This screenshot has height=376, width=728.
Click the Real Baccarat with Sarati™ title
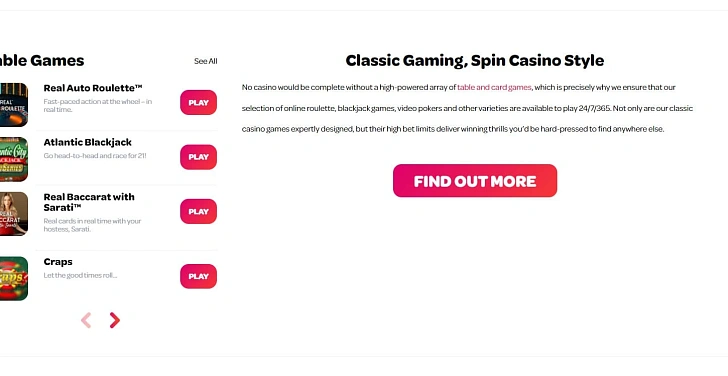tap(89, 202)
